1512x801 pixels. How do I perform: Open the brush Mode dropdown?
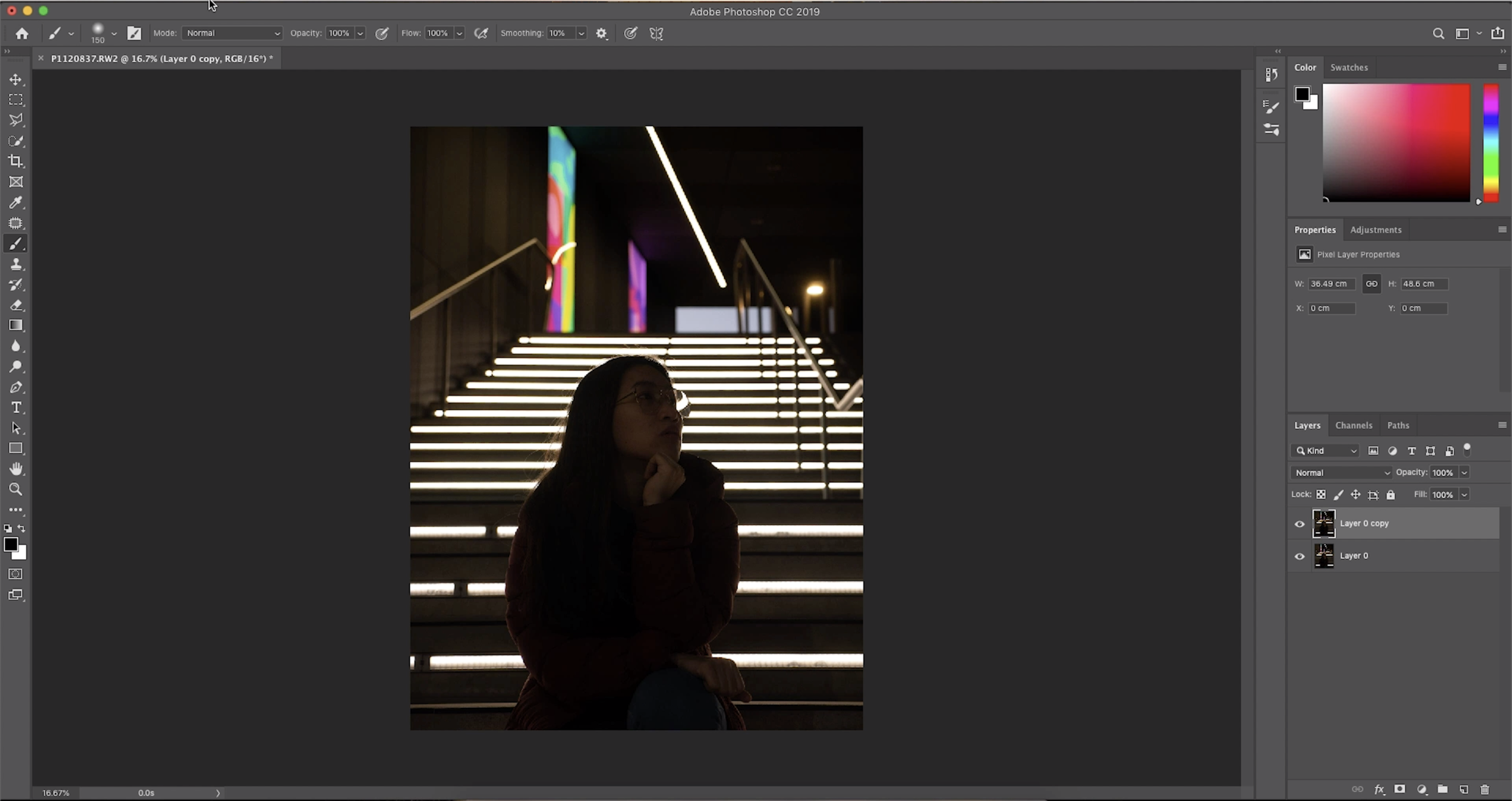pos(232,33)
